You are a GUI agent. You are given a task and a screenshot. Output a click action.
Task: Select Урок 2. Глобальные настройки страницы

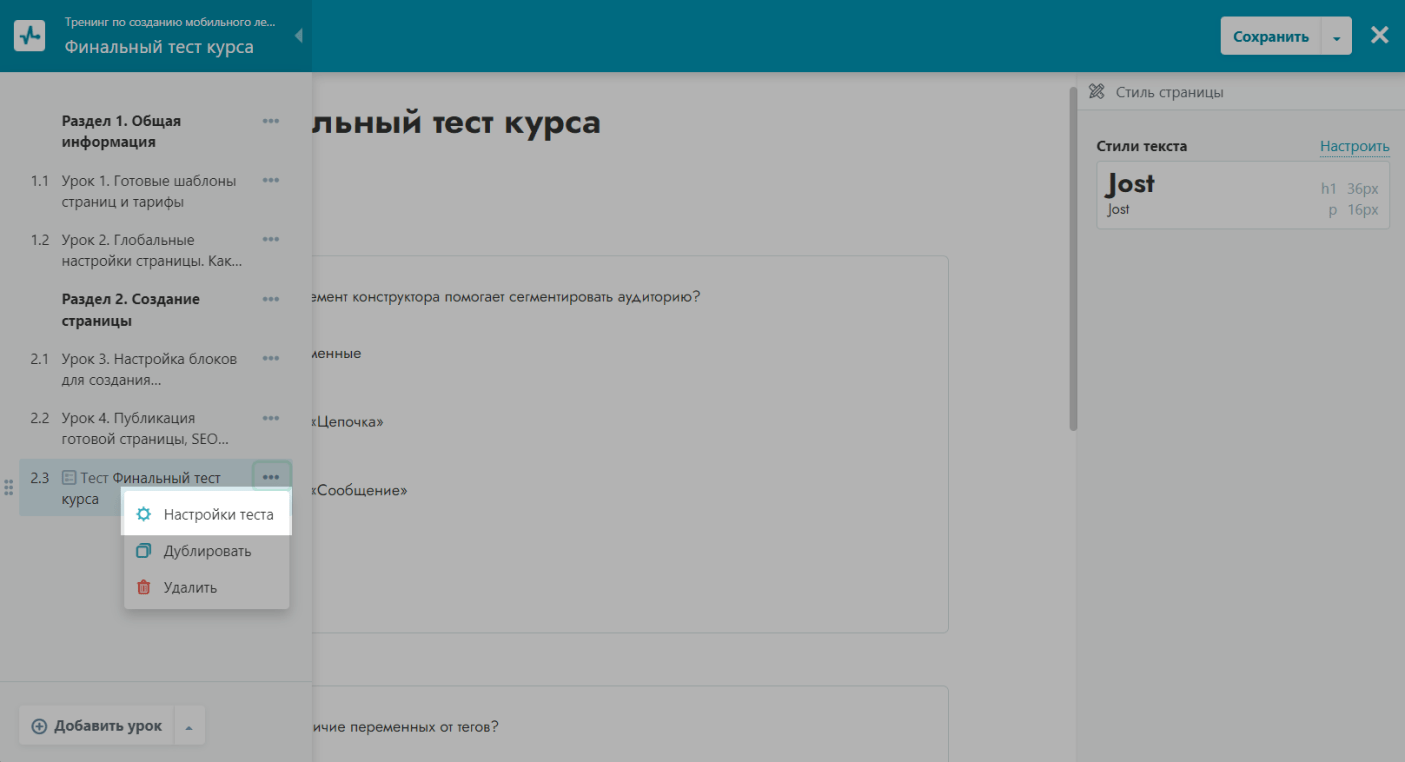pyautogui.click(x=152, y=251)
